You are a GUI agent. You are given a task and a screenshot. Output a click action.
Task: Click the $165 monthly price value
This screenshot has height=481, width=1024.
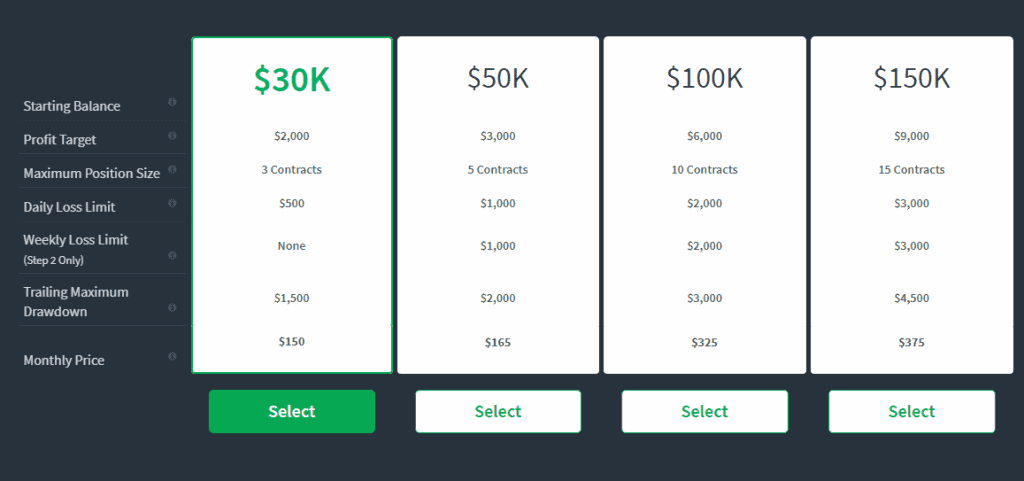[x=498, y=342]
